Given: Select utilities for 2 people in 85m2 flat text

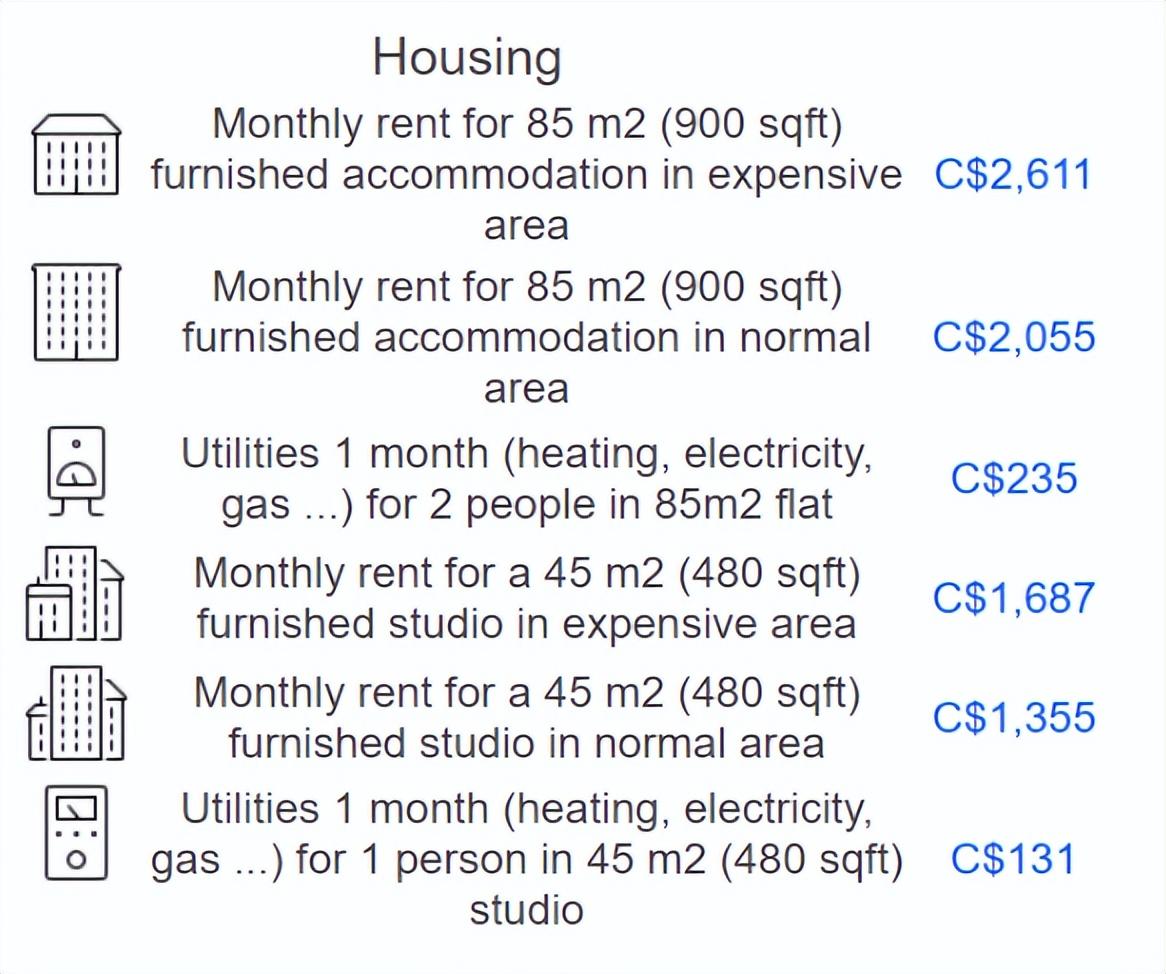Looking at the screenshot, I should pyautogui.click(x=526, y=479).
